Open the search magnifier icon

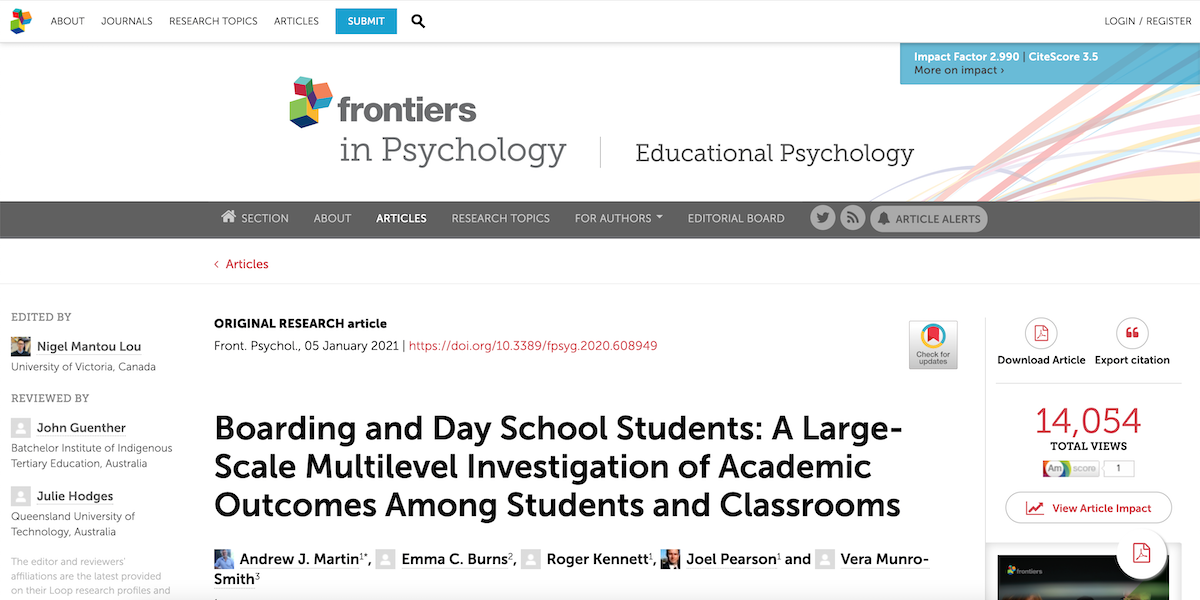pos(418,20)
